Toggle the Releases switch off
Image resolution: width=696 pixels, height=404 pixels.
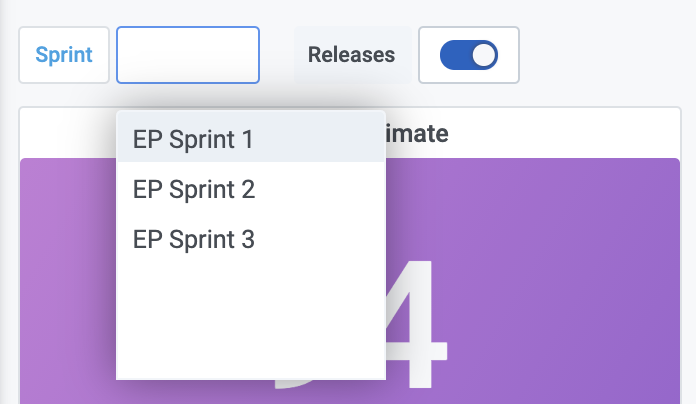pos(469,55)
